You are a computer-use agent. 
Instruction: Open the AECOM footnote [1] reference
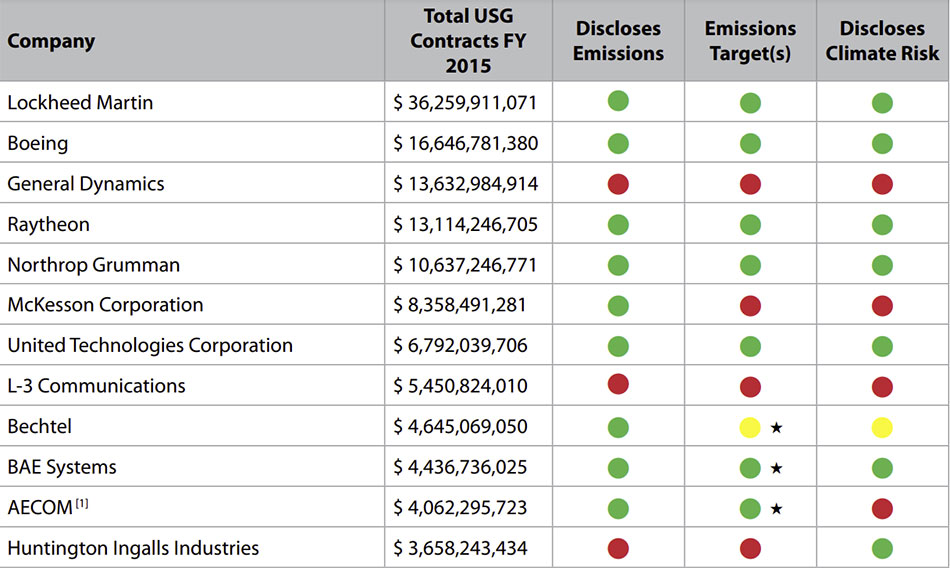[82, 503]
